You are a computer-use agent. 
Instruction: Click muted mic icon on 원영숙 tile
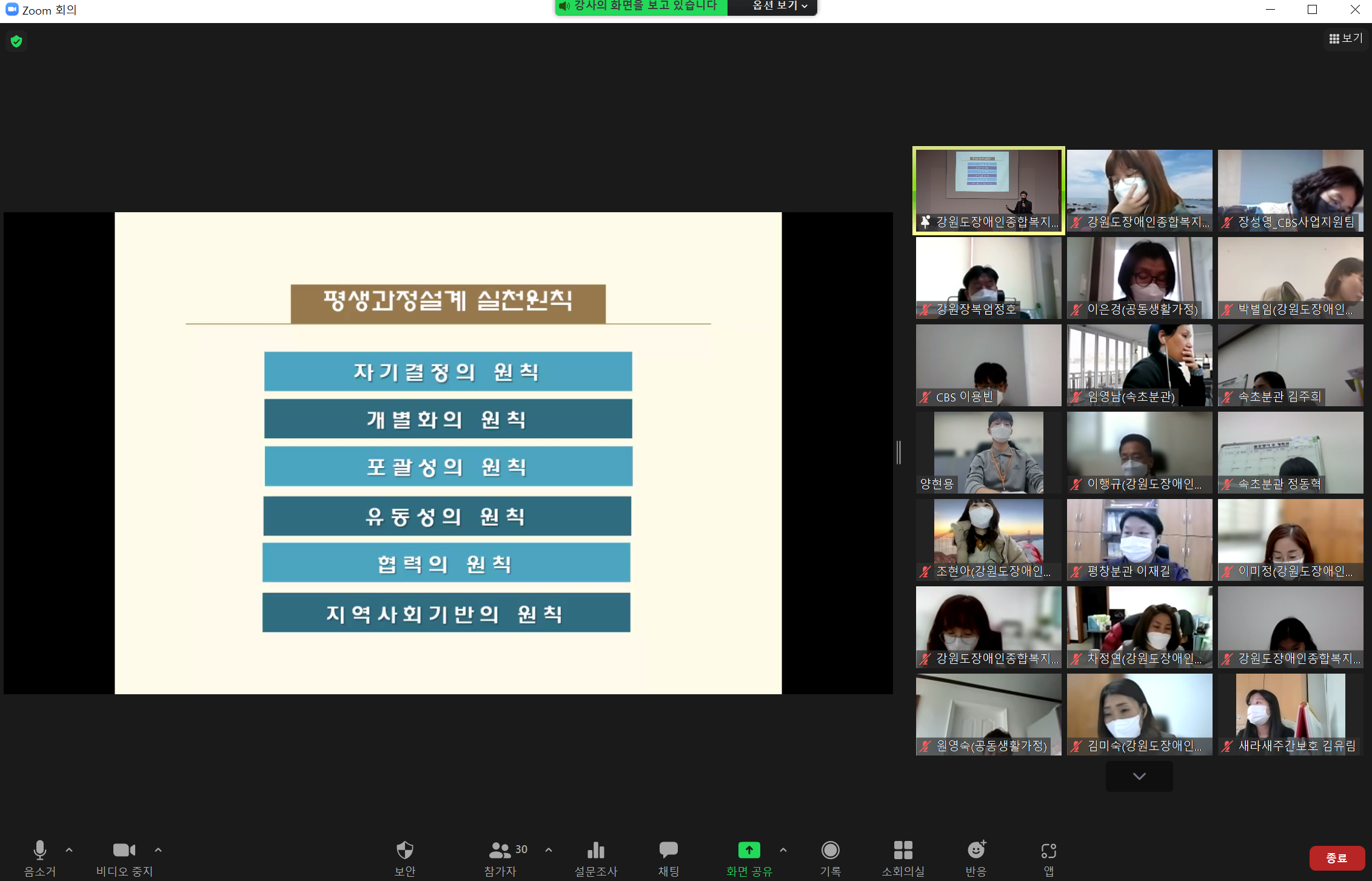(x=925, y=746)
